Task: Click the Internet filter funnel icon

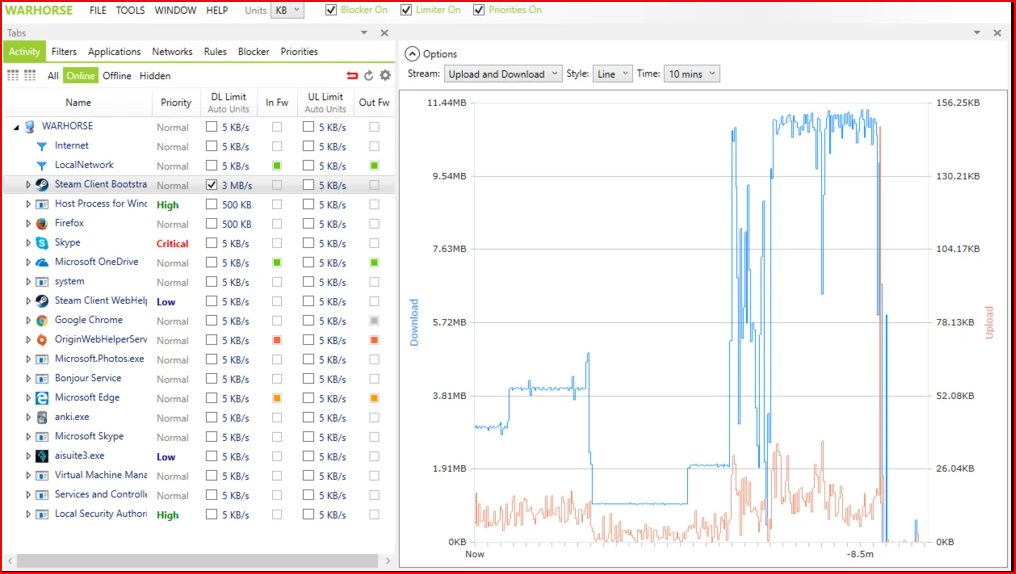Action: pyautogui.click(x=42, y=146)
